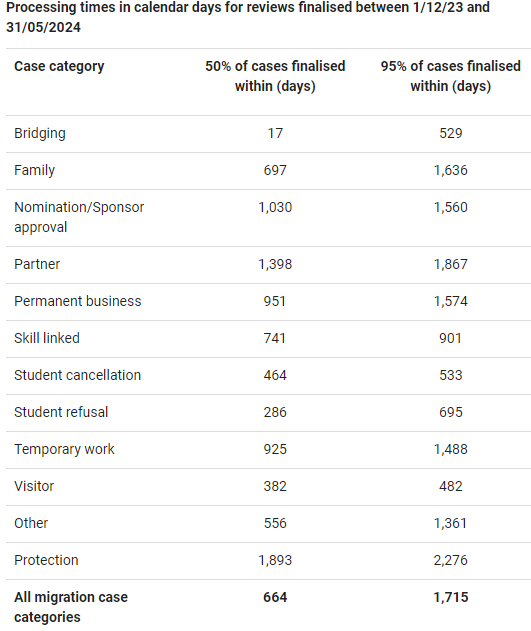Click the Visitor 95% value 482

point(451,487)
